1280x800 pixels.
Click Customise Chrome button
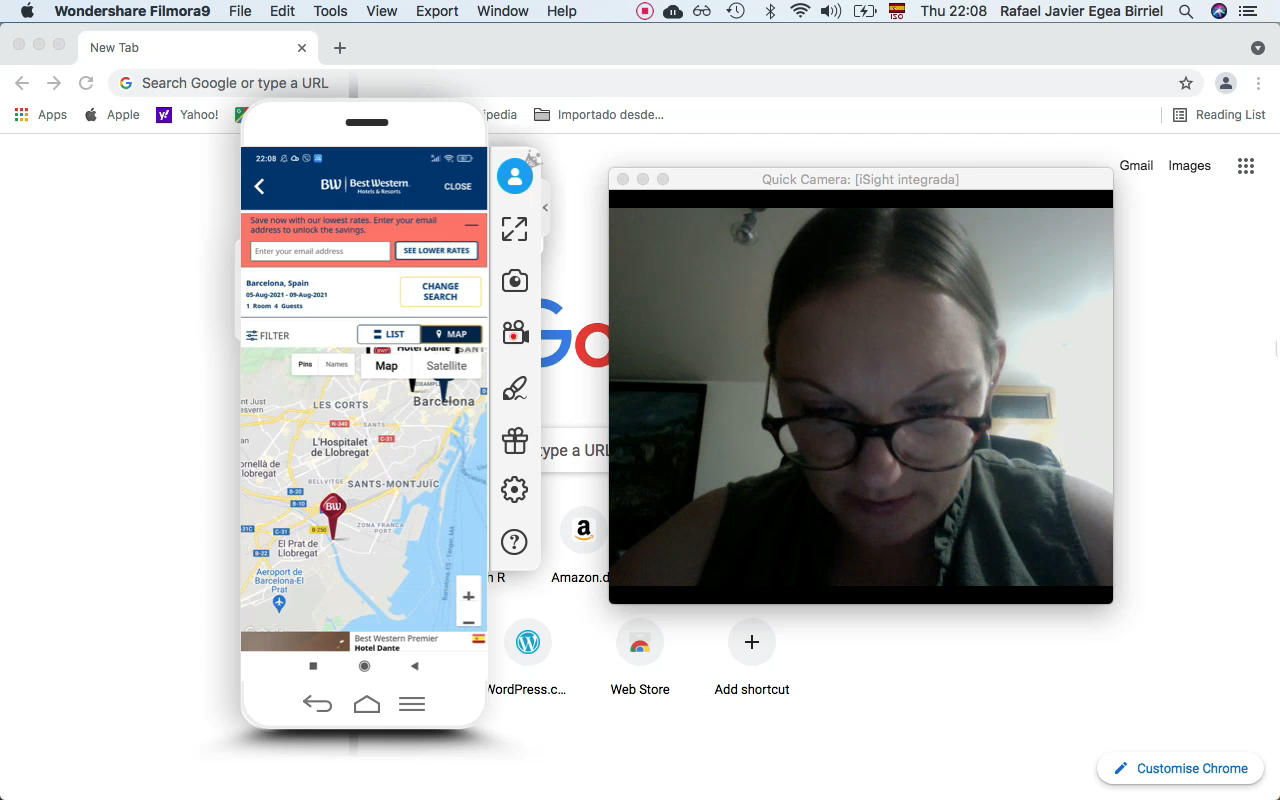coord(1181,768)
